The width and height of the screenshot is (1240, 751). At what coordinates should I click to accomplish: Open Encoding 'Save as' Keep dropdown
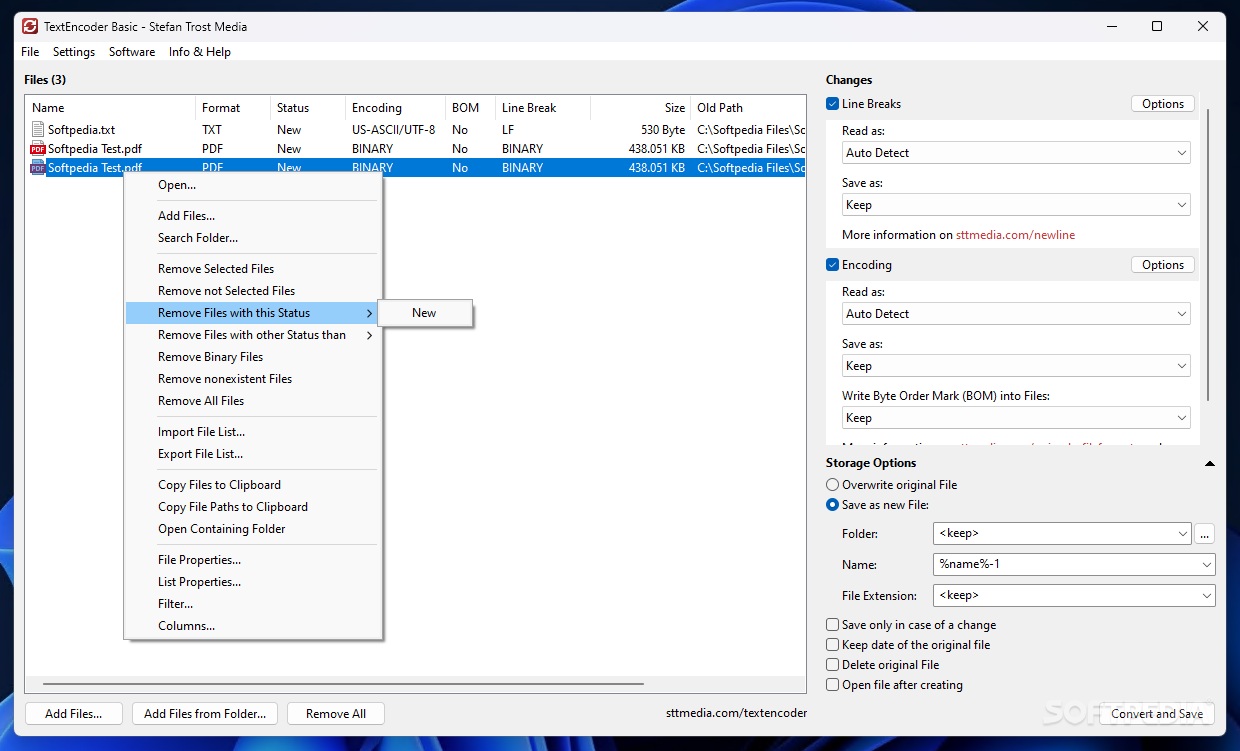1017,366
